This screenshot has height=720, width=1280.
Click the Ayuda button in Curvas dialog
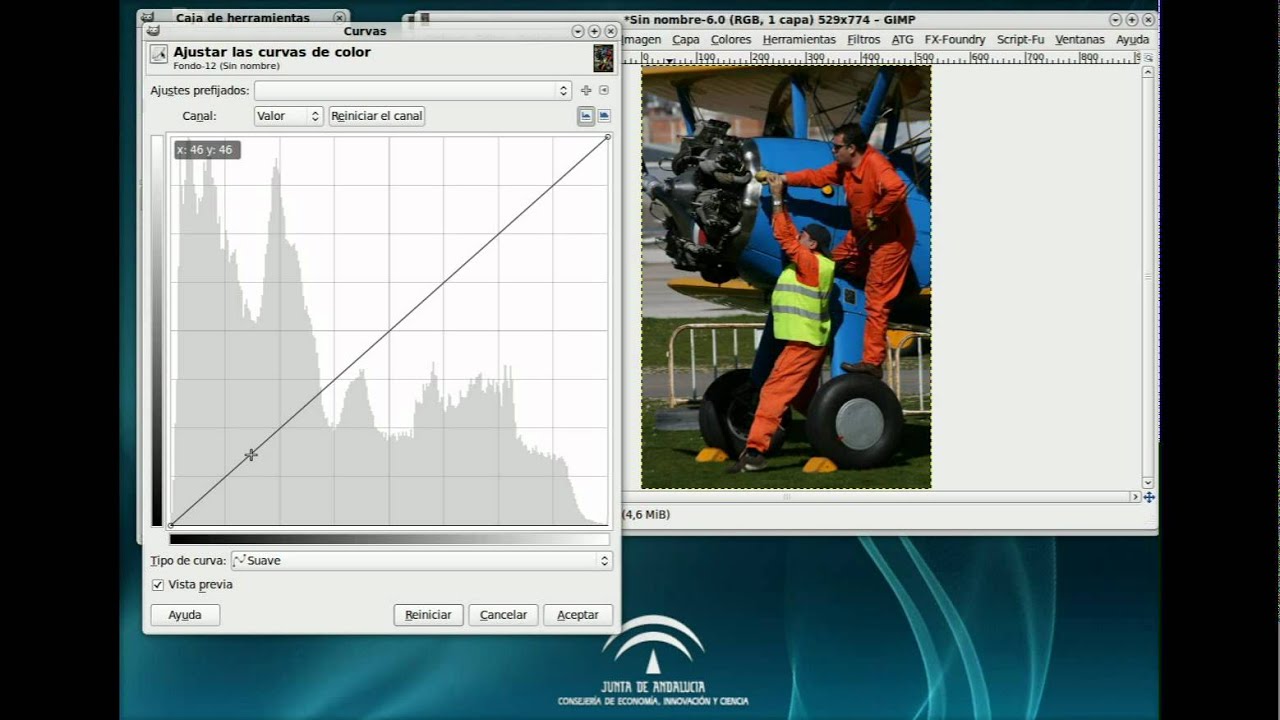185,615
